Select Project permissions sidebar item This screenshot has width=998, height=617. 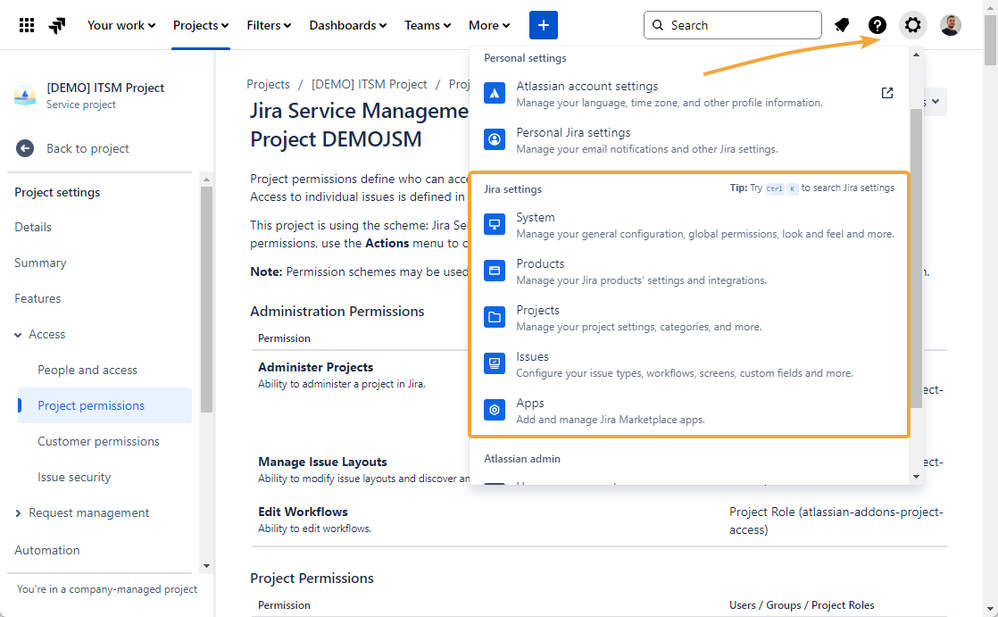pyautogui.click(x=104, y=406)
